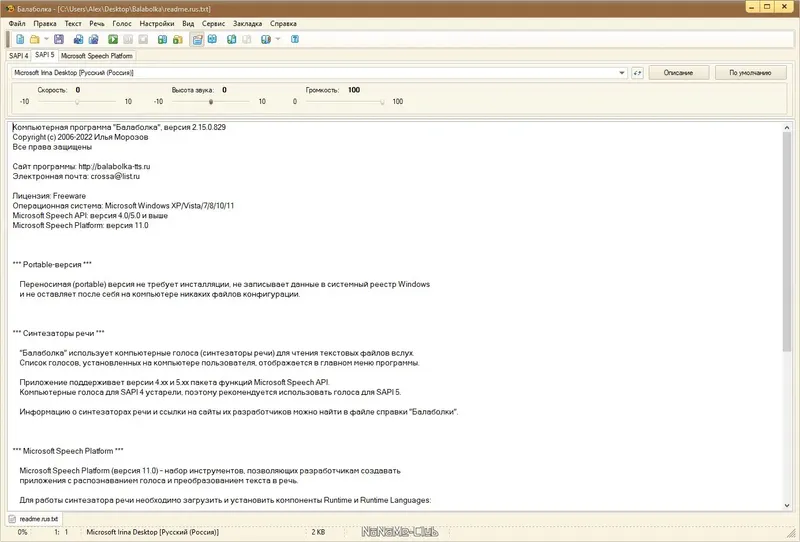Image resolution: width=800 pixels, height=542 pixels.
Task: Open the Текст menu
Action: pyautogui.click(x=73, y=23)
